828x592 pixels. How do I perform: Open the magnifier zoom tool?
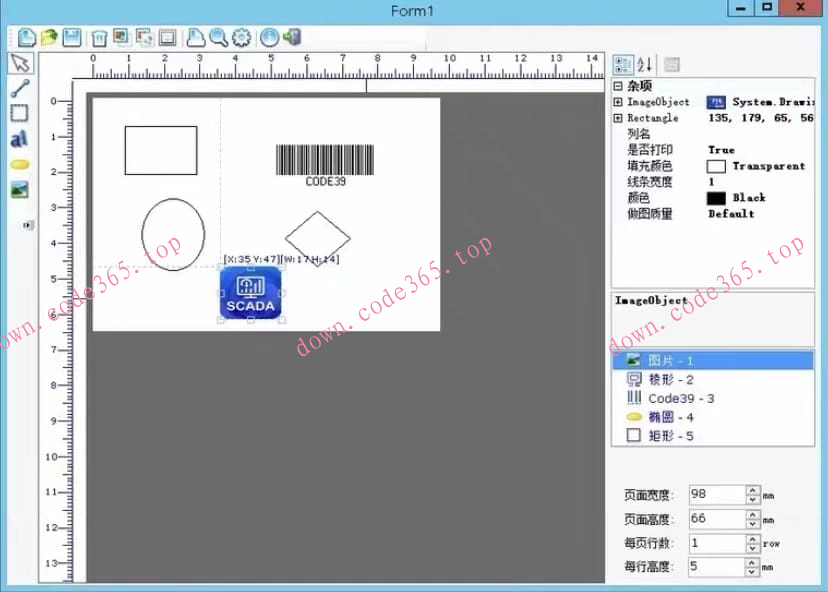[x=218, y=37]
